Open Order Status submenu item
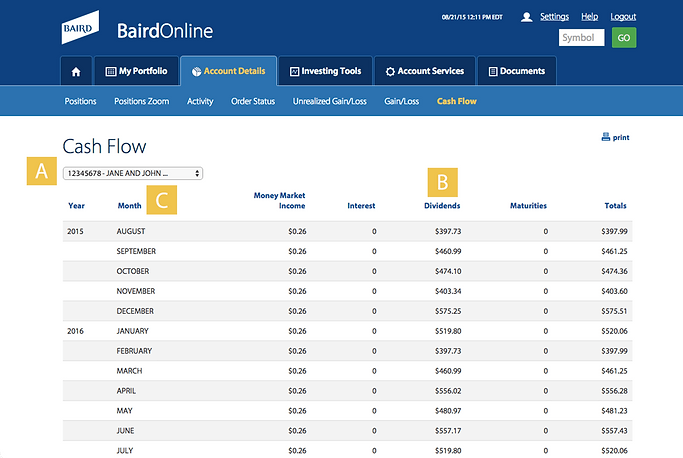Viewport: 683px width, 458px height. click(x=253, y=101)
